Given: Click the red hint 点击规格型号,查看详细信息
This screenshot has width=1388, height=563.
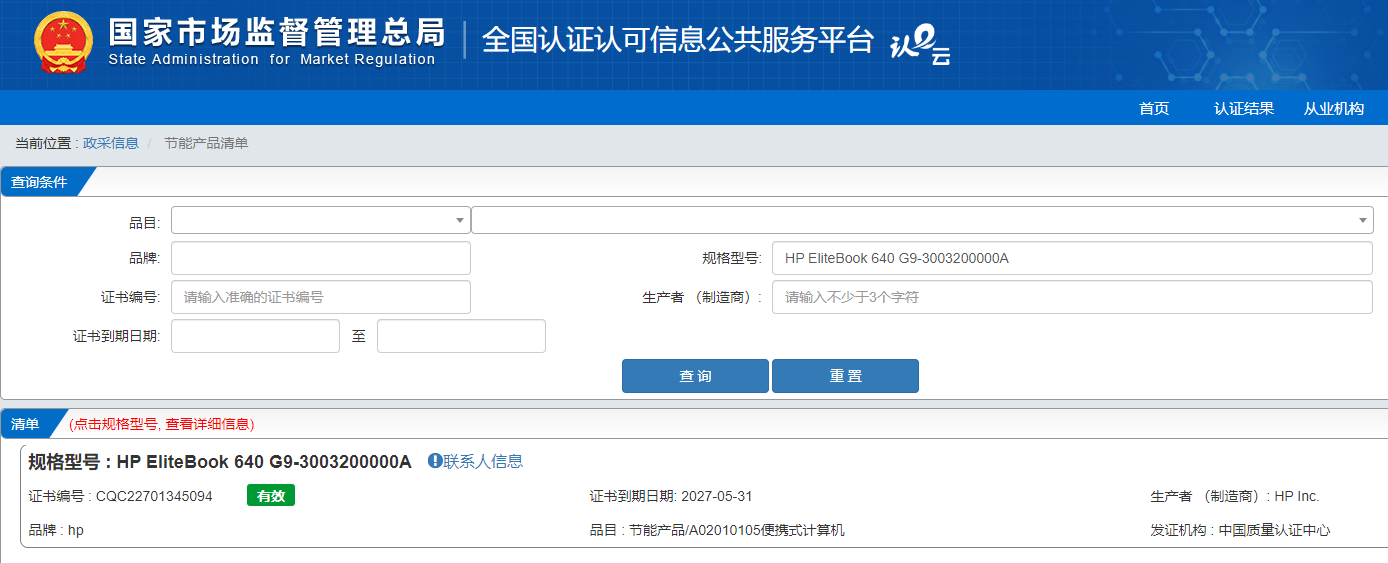Looking at the screenshot, I should click(x=162, y=424).
